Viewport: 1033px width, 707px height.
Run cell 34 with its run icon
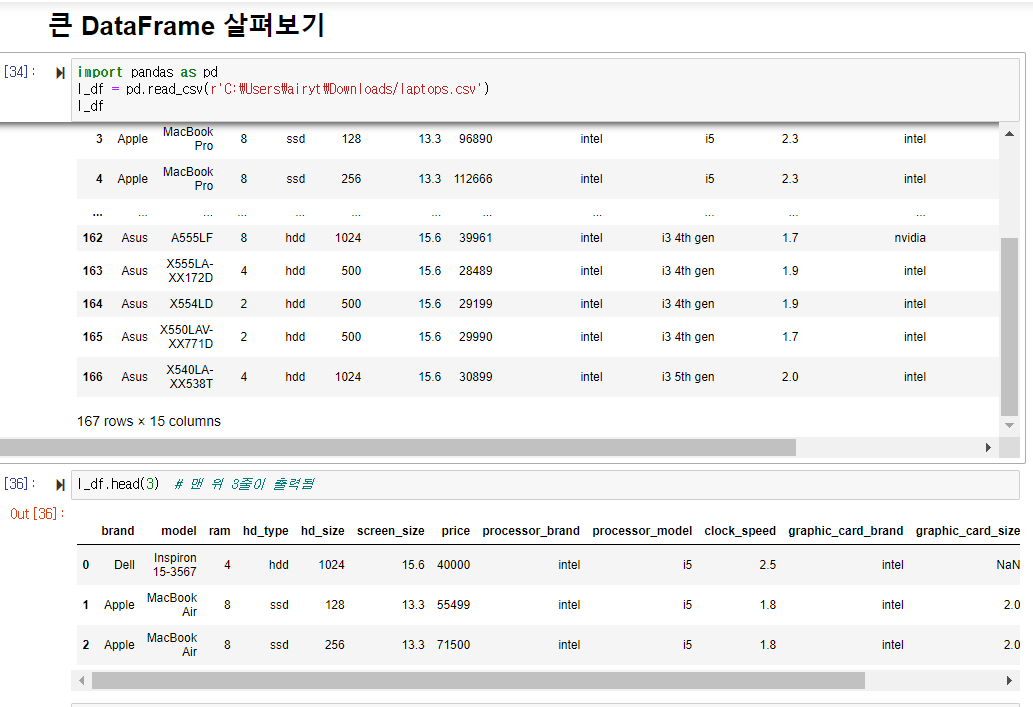coord(61,72)
